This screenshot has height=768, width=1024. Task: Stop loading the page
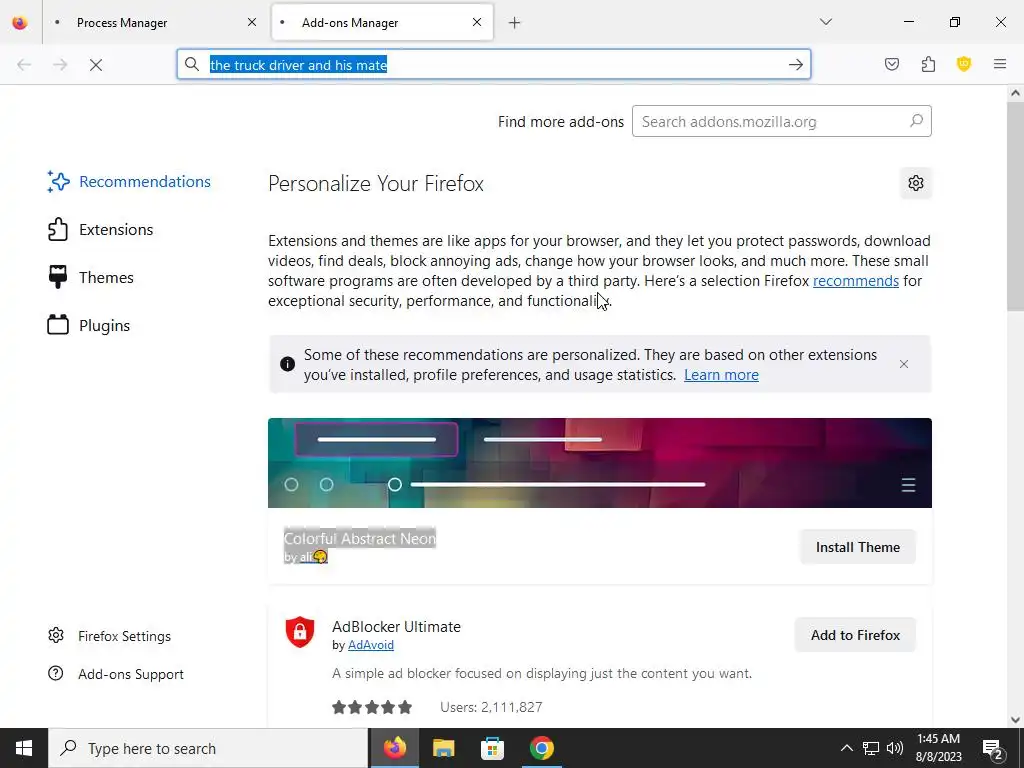[96, 65]
